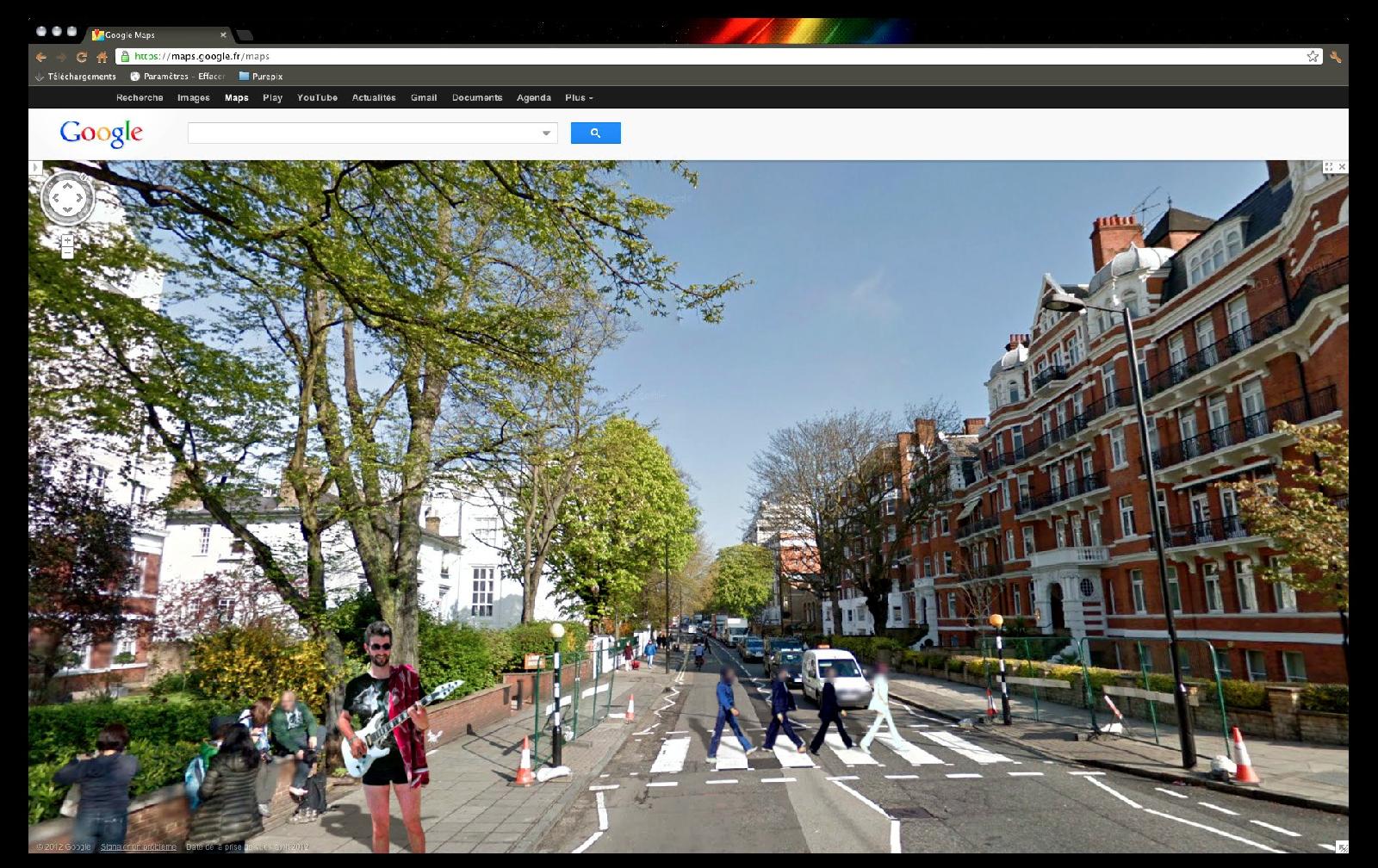Expand the Plus menu in Google bar
This screenshot has height=868, width=1378.
click(579, 98)
